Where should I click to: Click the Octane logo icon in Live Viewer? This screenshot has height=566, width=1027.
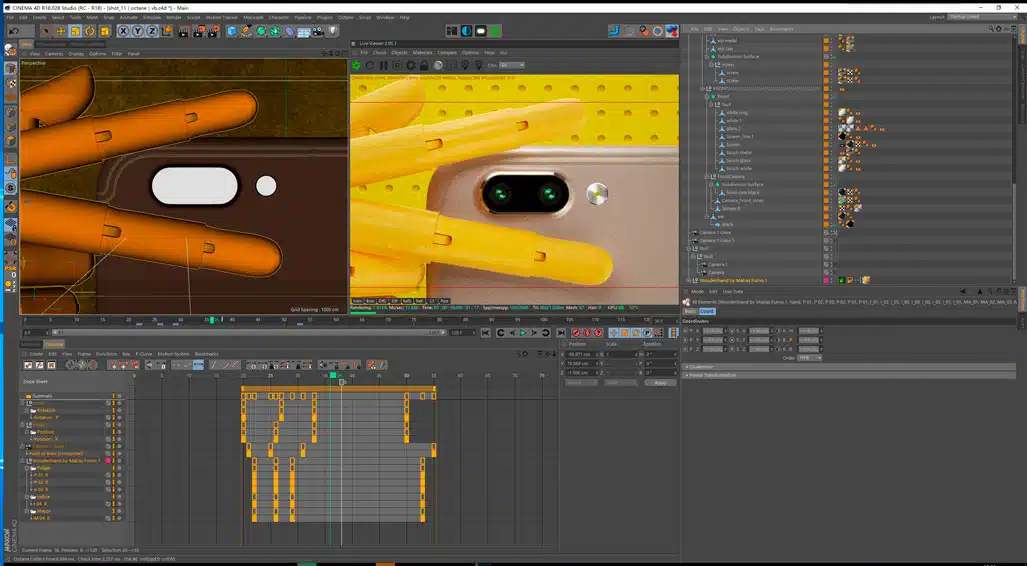tap(356, 65)
